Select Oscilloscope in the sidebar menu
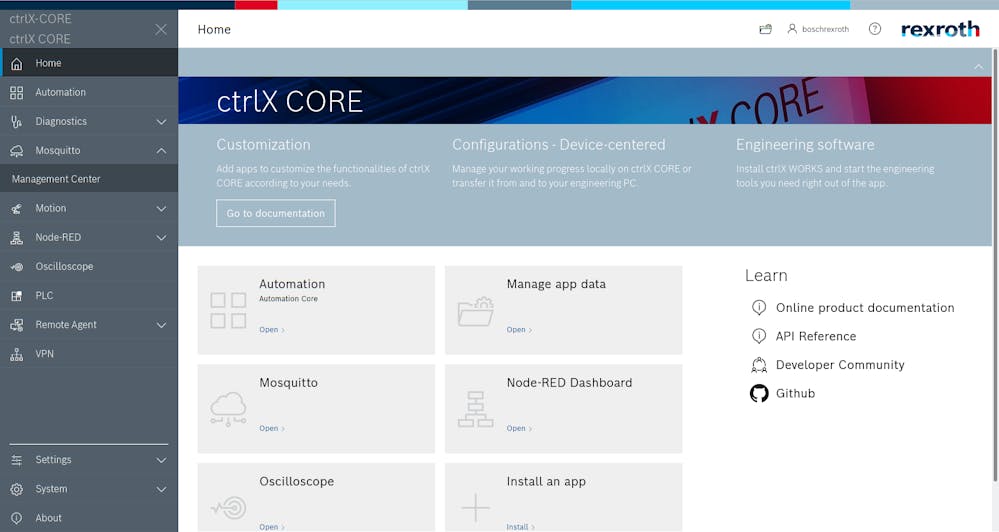The height and width of the screenshot is (532, 999). [89, 266]
